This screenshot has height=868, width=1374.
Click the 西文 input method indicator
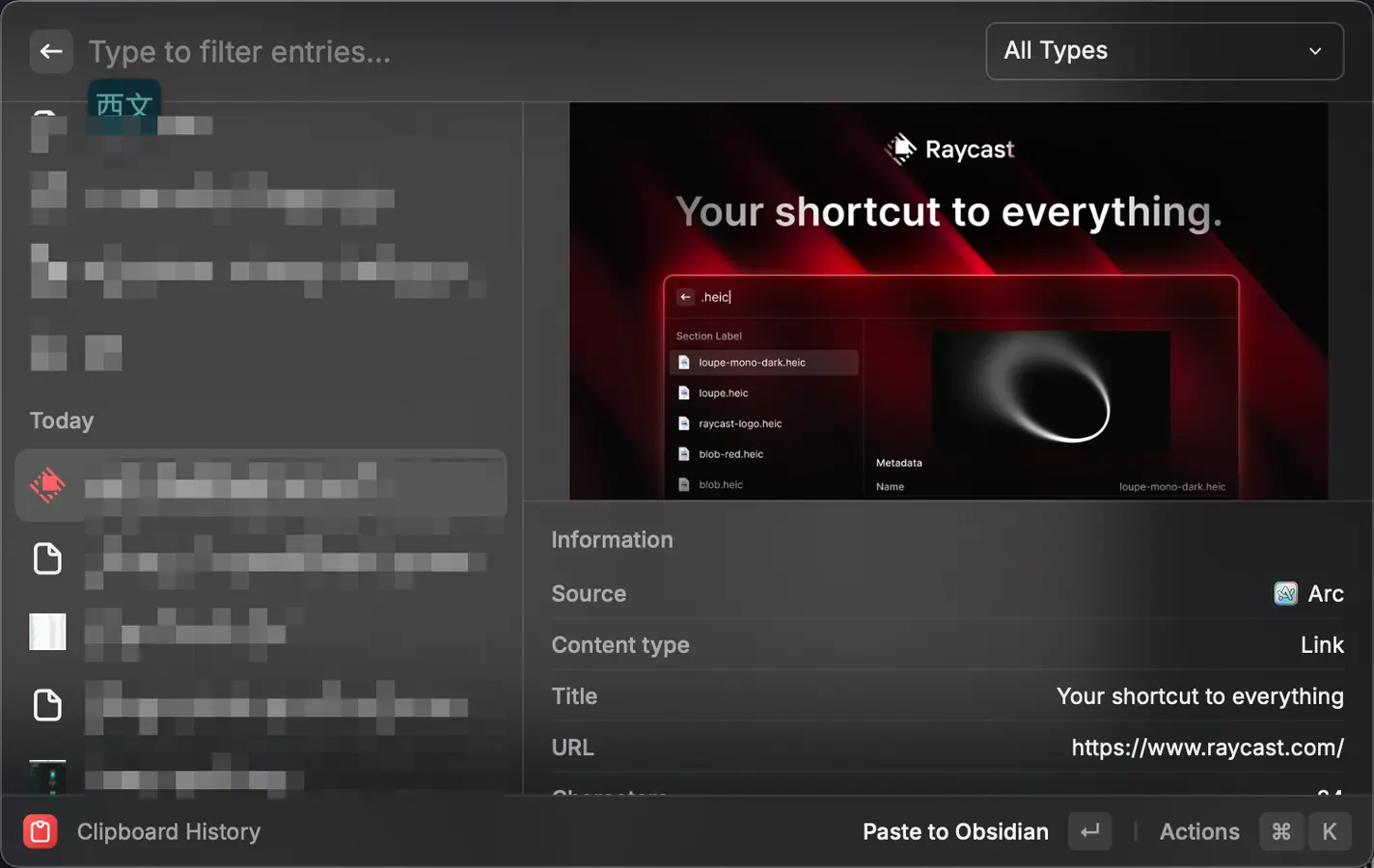(x=124, y=104)
